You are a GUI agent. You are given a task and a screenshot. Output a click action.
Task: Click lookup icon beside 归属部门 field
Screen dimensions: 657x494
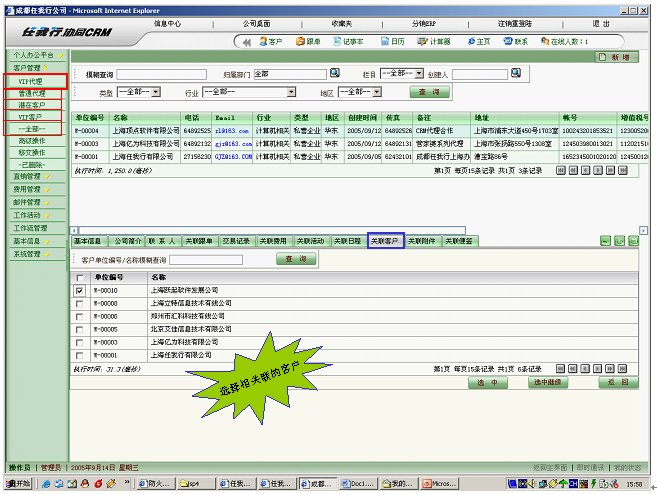tap(335, 74)
